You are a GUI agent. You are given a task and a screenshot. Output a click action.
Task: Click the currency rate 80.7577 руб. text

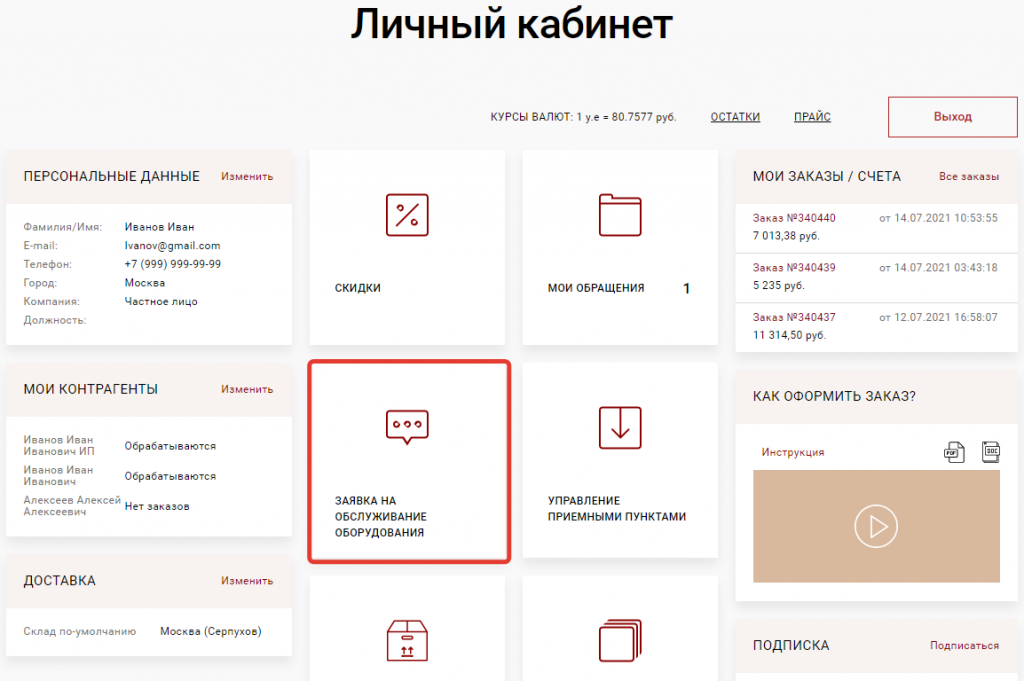click(x=644, y=117)
